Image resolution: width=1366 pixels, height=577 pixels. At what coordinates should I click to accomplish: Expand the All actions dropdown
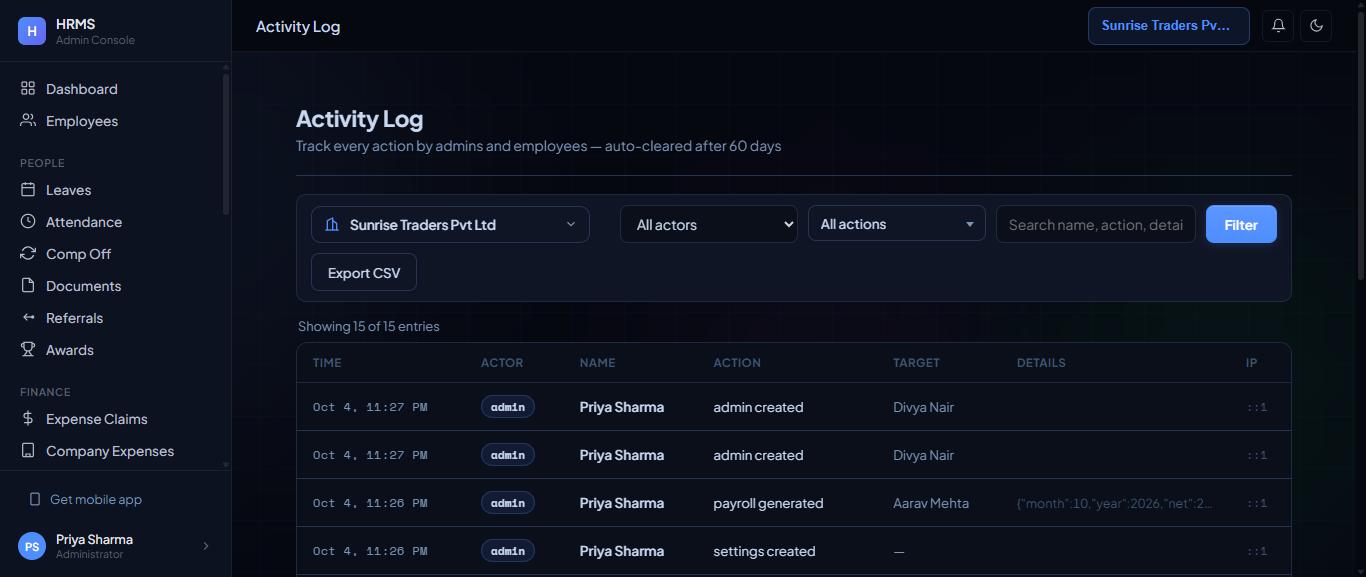896,224
